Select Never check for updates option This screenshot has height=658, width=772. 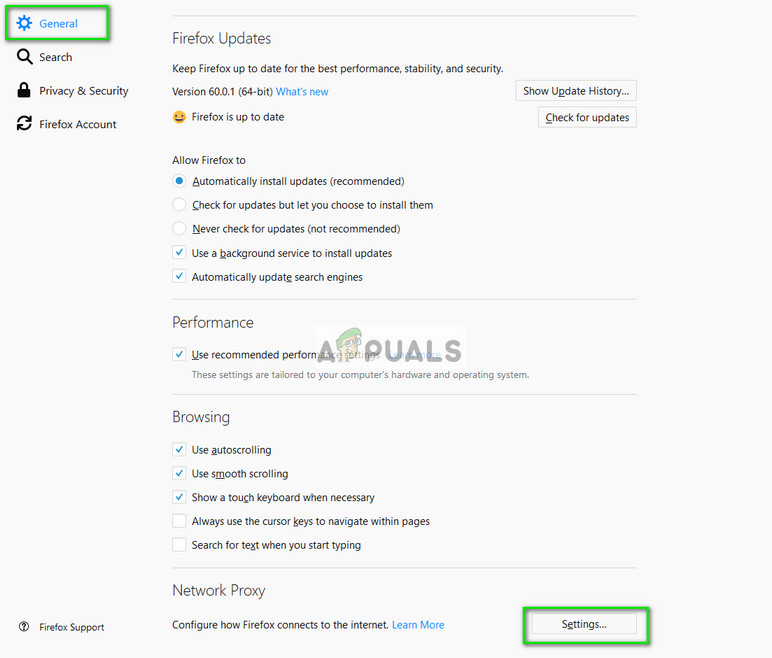pyautogui.click(x=179, y=229)
